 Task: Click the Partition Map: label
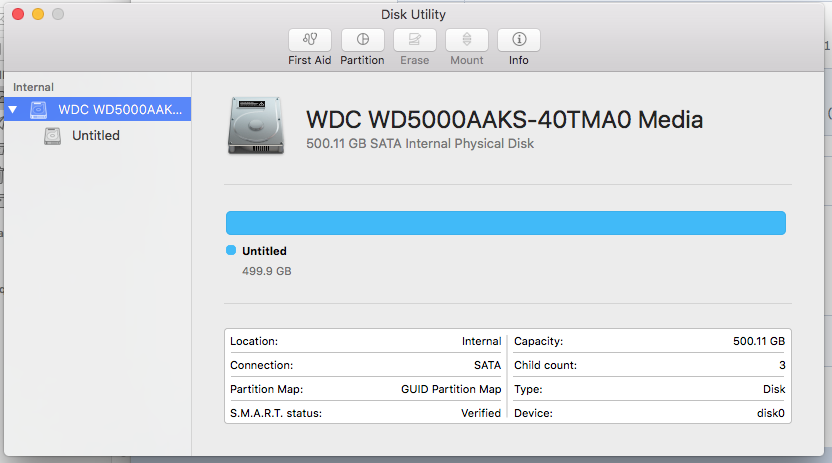[x=266, y=389]
